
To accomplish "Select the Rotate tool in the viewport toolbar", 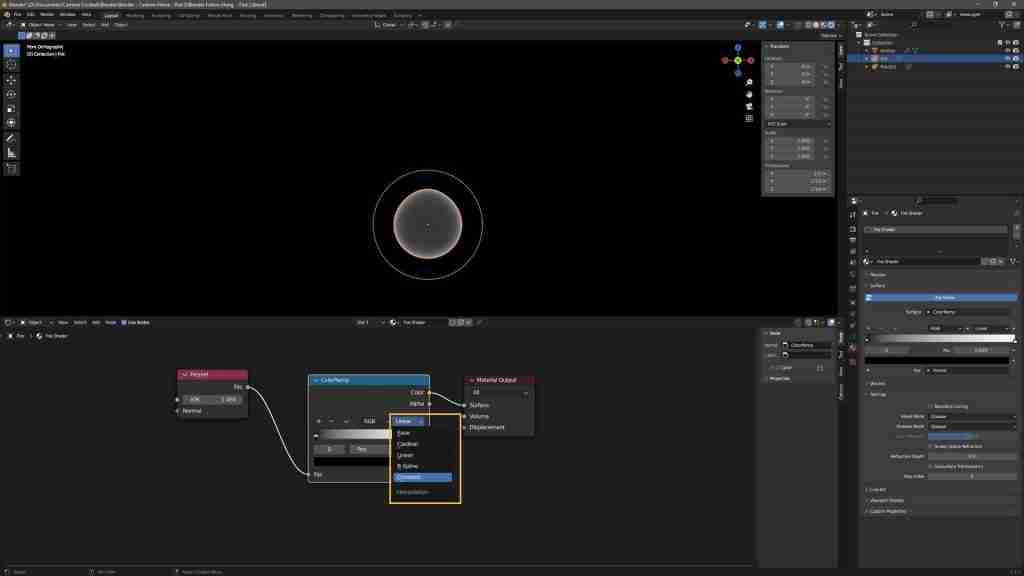I will tap(11, 95).
